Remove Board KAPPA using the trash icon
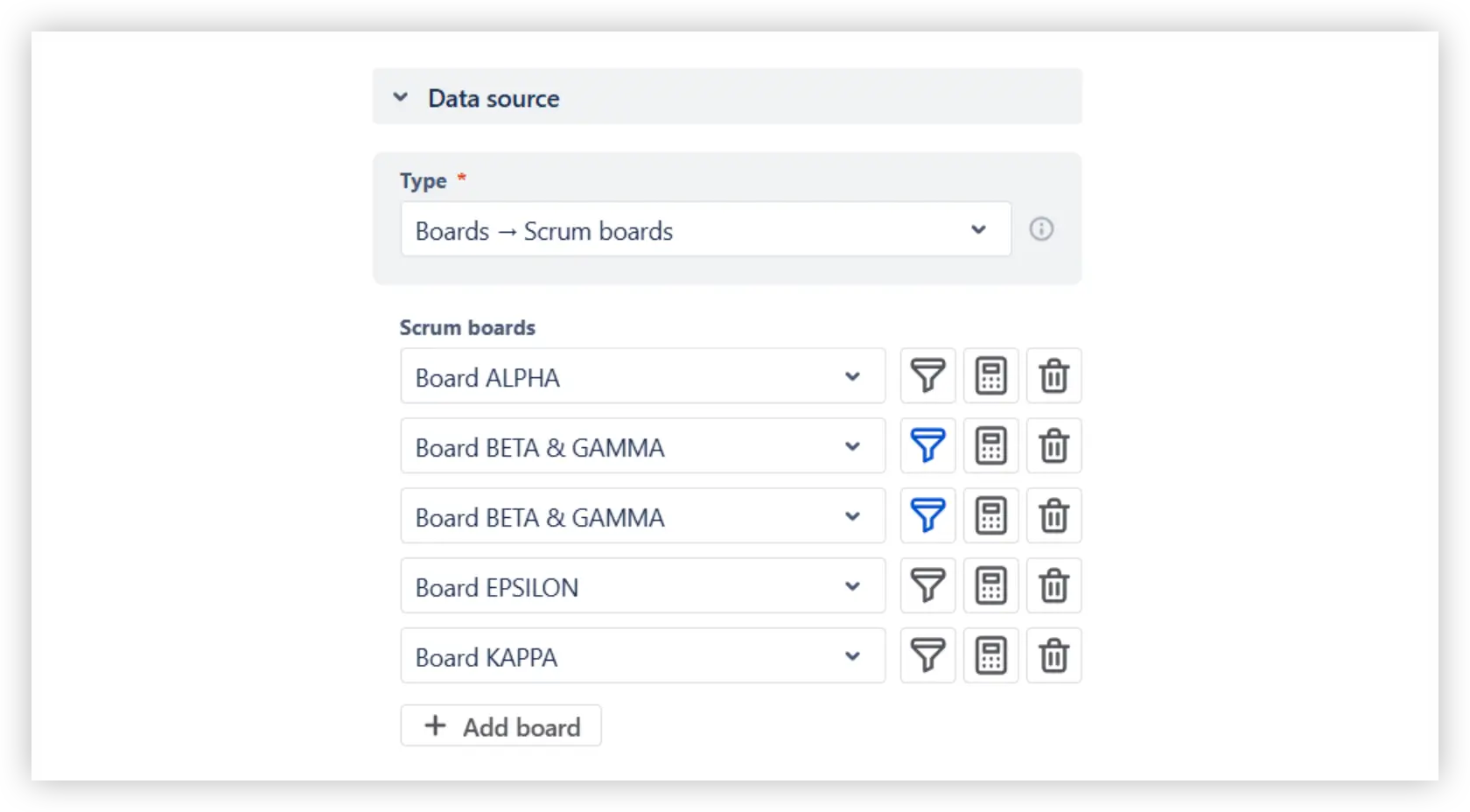 pos(1053,655)
